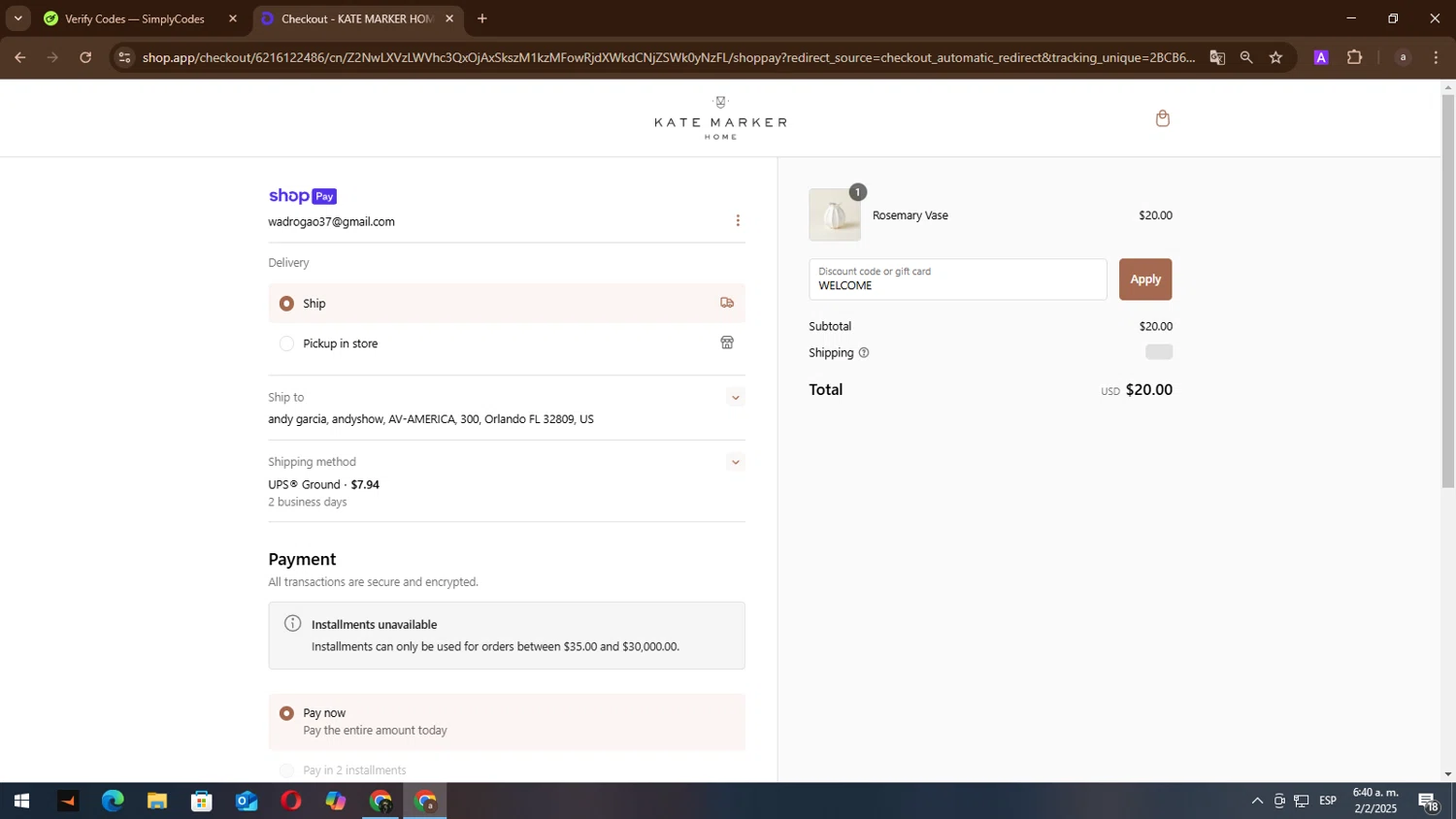Click the delivery truck icon in the Ship row
Screen dimensions: 1456x819
tap(727, 303)
